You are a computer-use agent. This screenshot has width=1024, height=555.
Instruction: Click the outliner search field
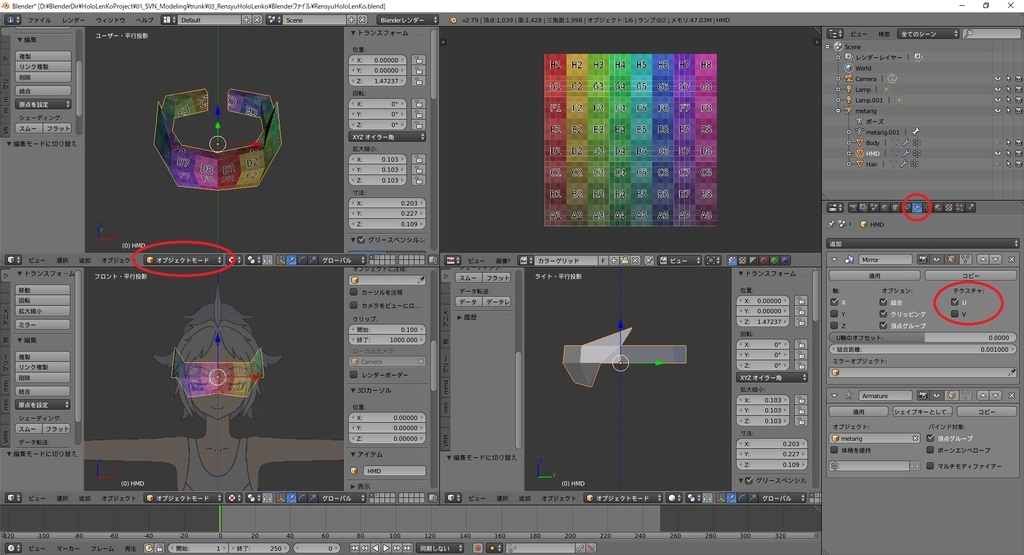click(992, 34)
